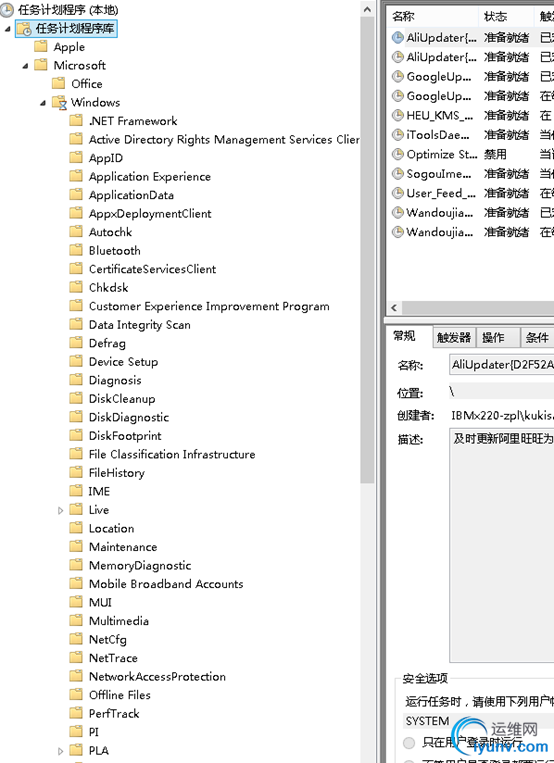Collapse the Windows tree node
554x763 pixels.
tap(43, 103)
